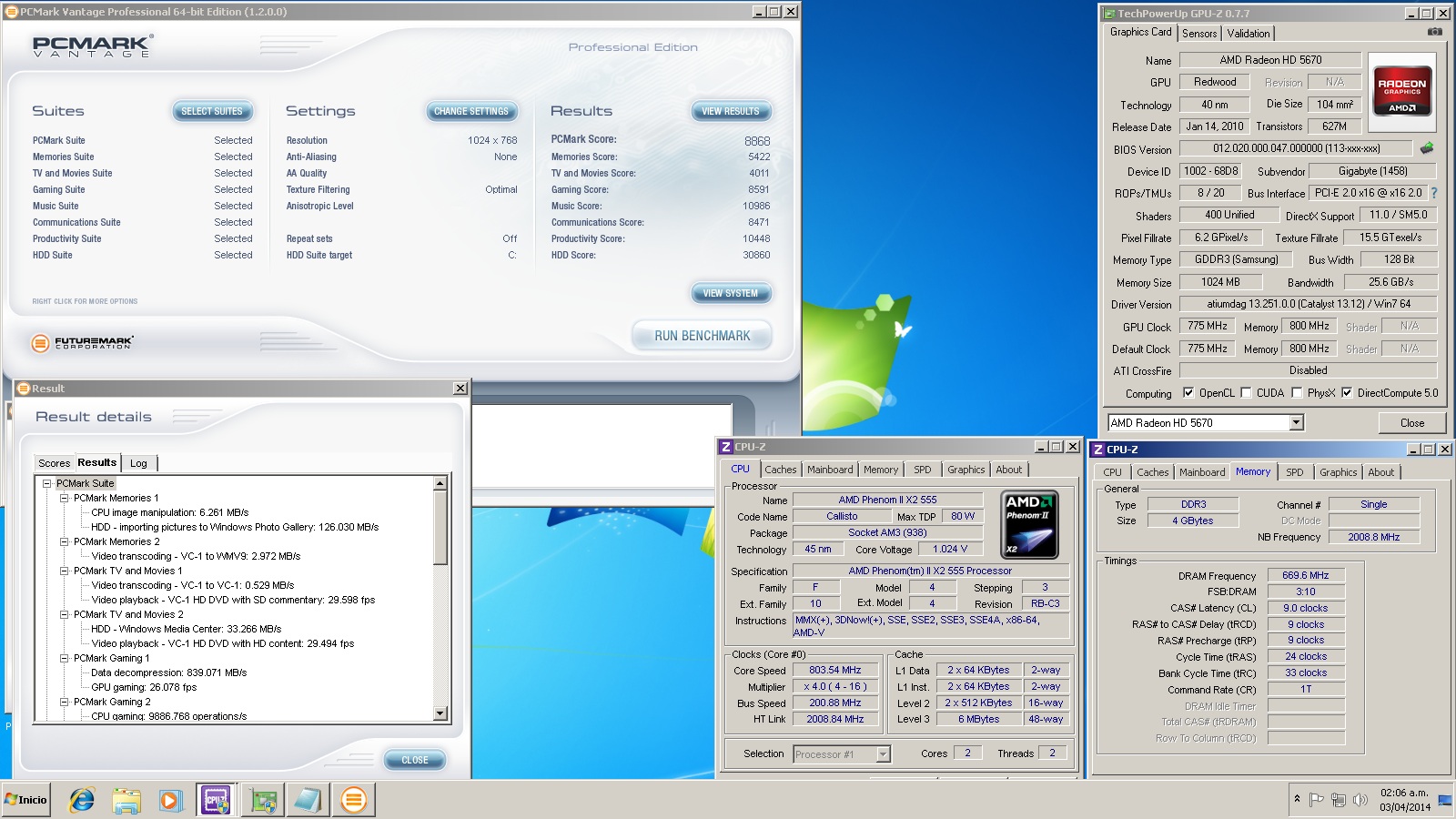Image resolution: width=1456 pixels, height=819 pixels.
Task: Collapse the PCMark Gaming 2 node
Action: click(x=64, y=702)
